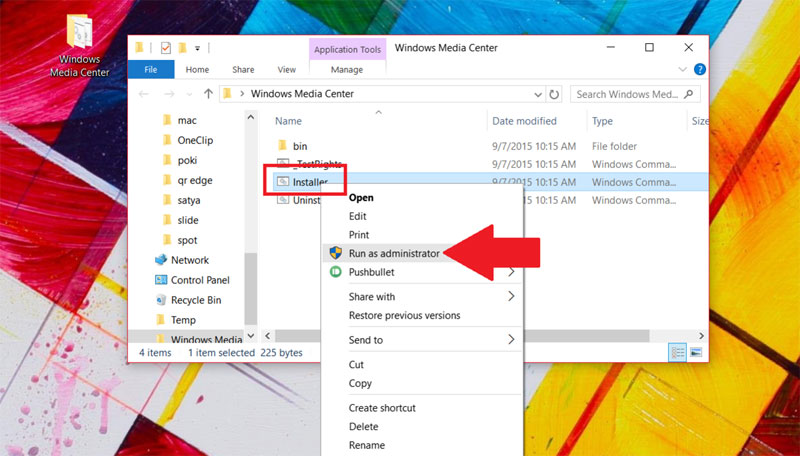
Task: Select Windows Media folder in navigation pane
Action: (199, 338)
